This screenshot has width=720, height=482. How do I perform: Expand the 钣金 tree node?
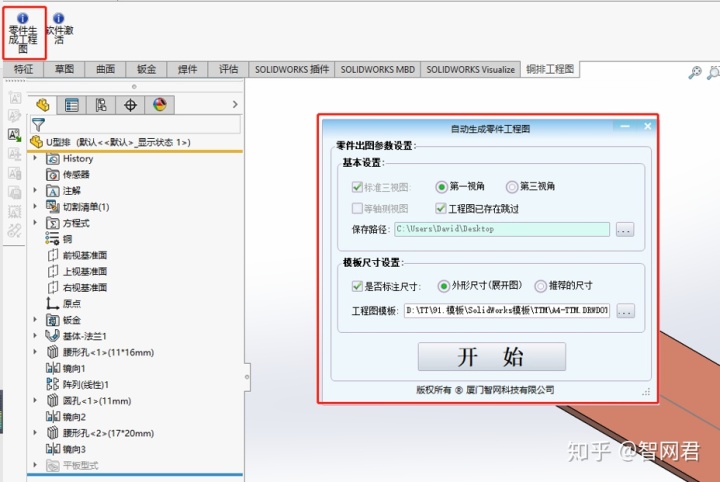35,319
